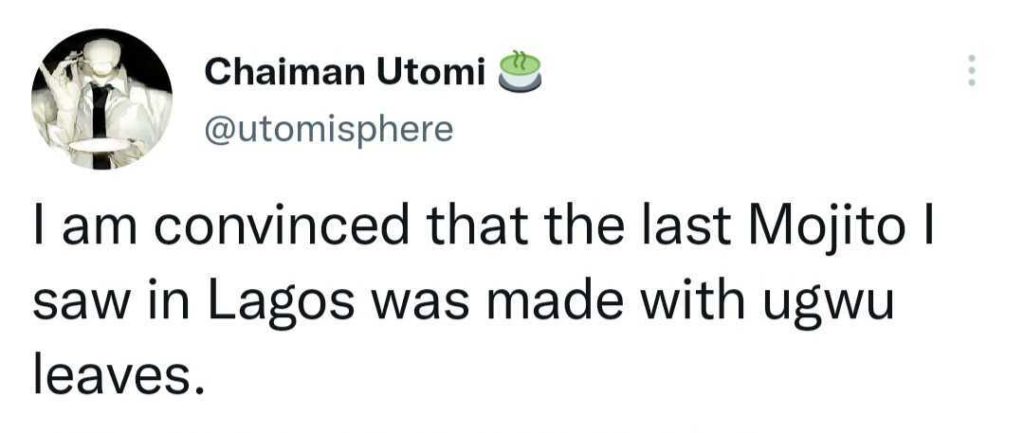1024x433 pixels.
Task: Open the @utomisphere handle link
Action: click(x=328, y=129)
